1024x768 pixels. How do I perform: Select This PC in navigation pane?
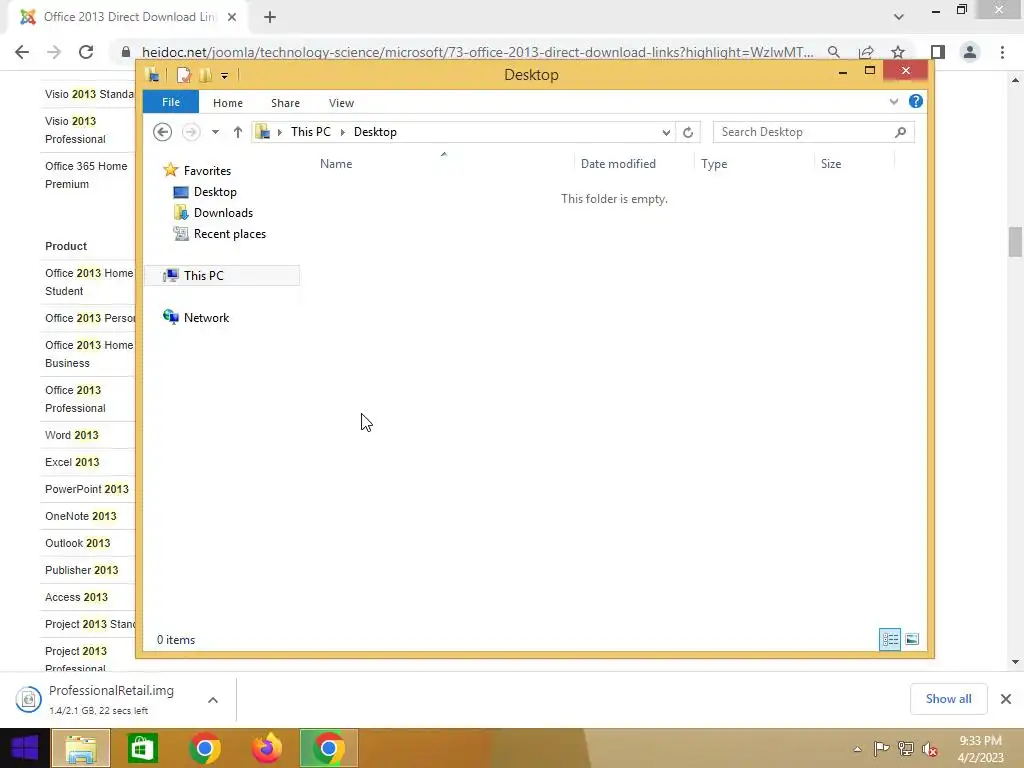pos(203,276)
